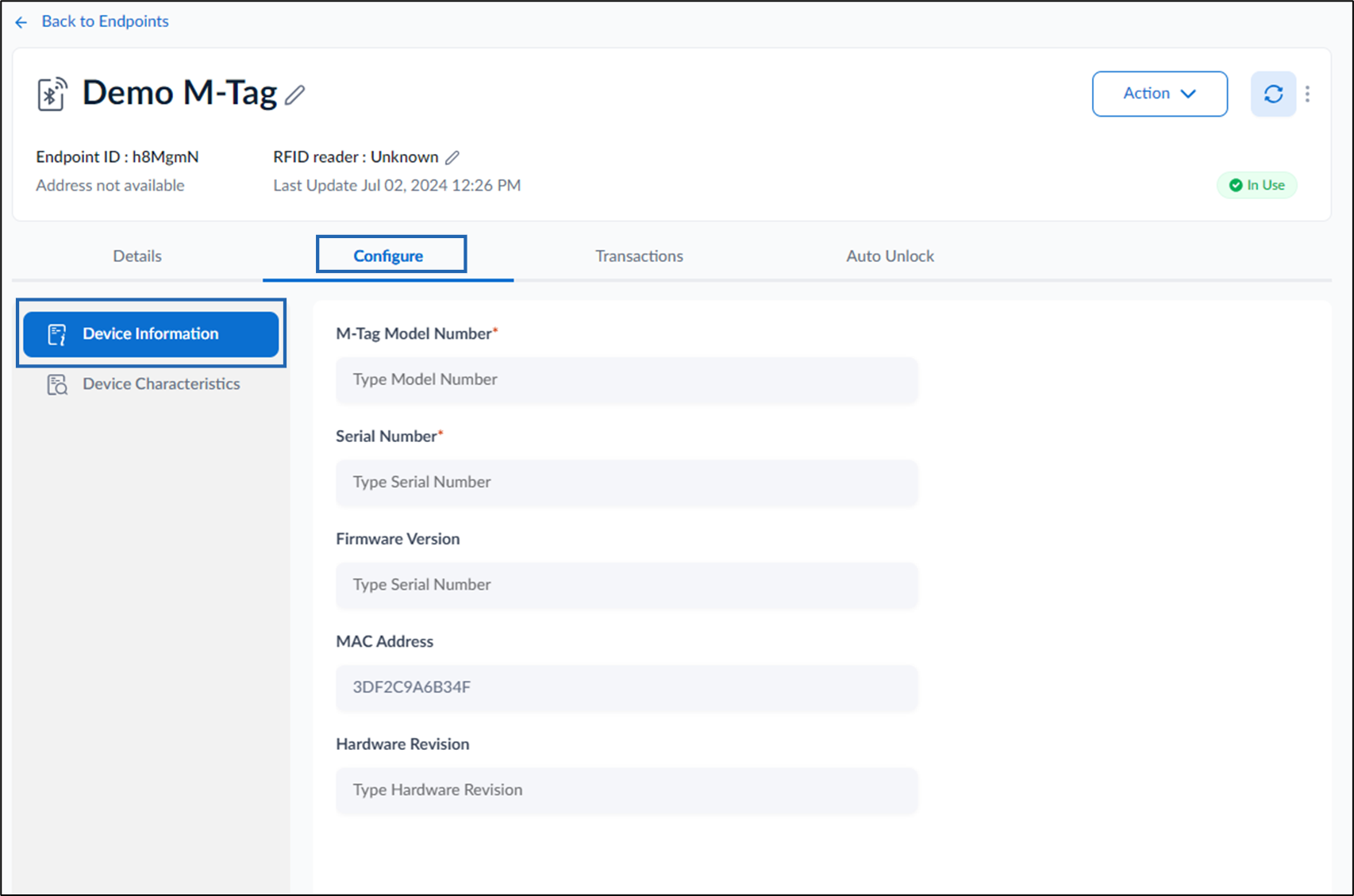
Task: Click the back arrow icon
Action: (x=21, y=22)
